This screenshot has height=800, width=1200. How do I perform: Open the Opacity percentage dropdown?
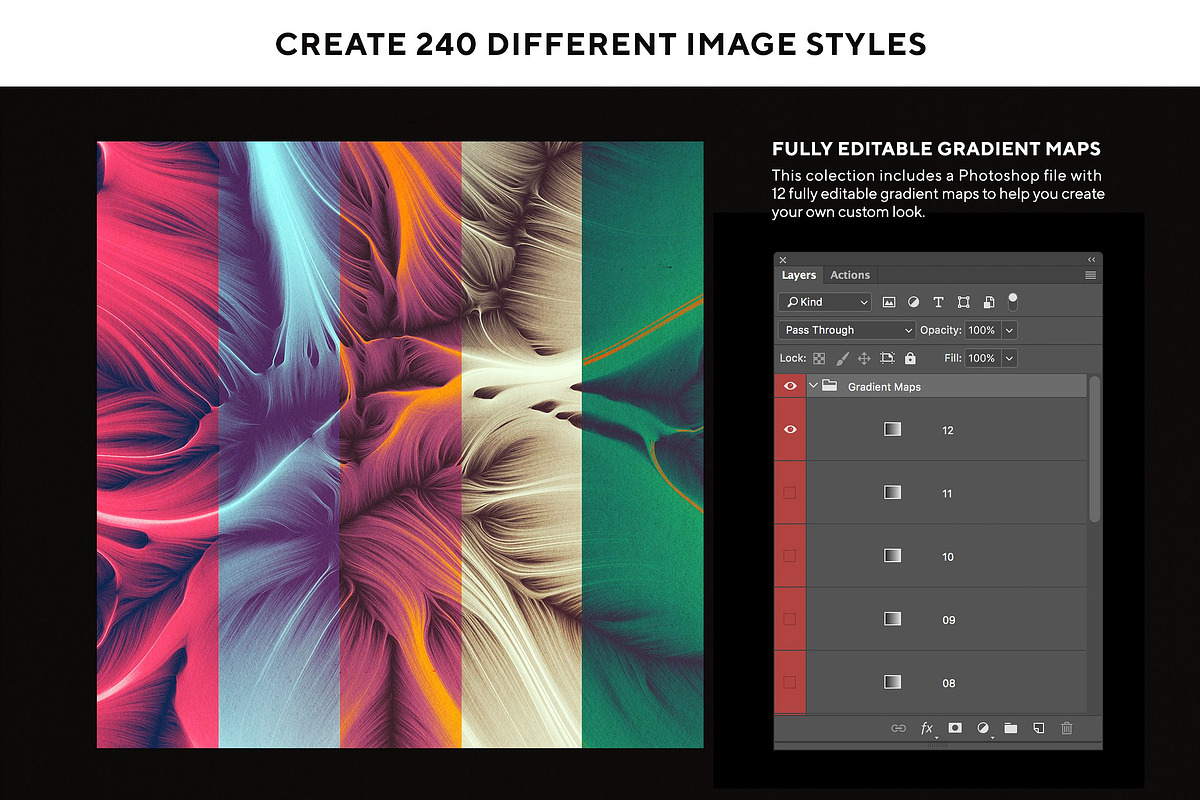[x=1008, y=330]
